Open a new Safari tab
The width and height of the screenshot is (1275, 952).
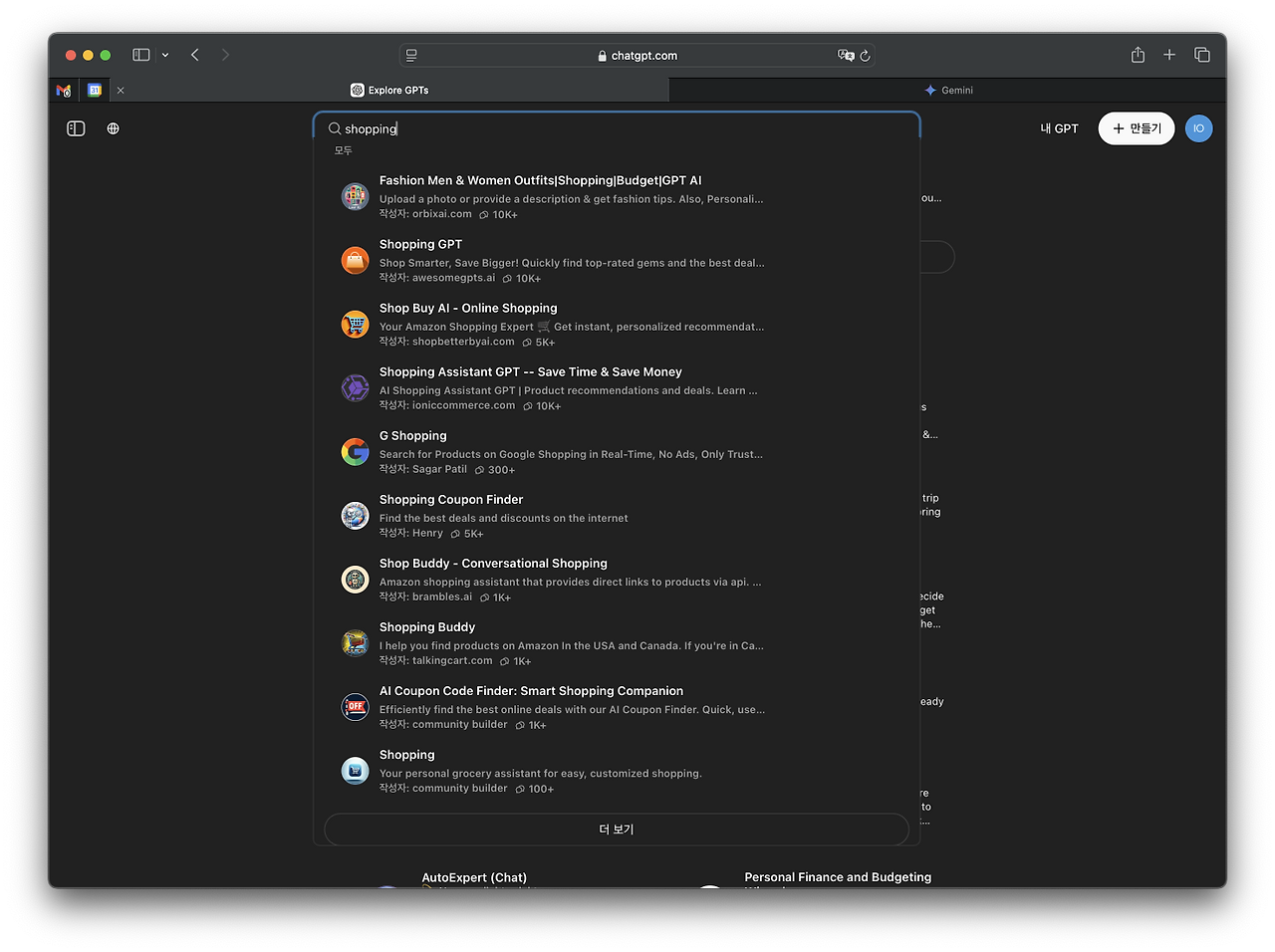pos(1169,55)
